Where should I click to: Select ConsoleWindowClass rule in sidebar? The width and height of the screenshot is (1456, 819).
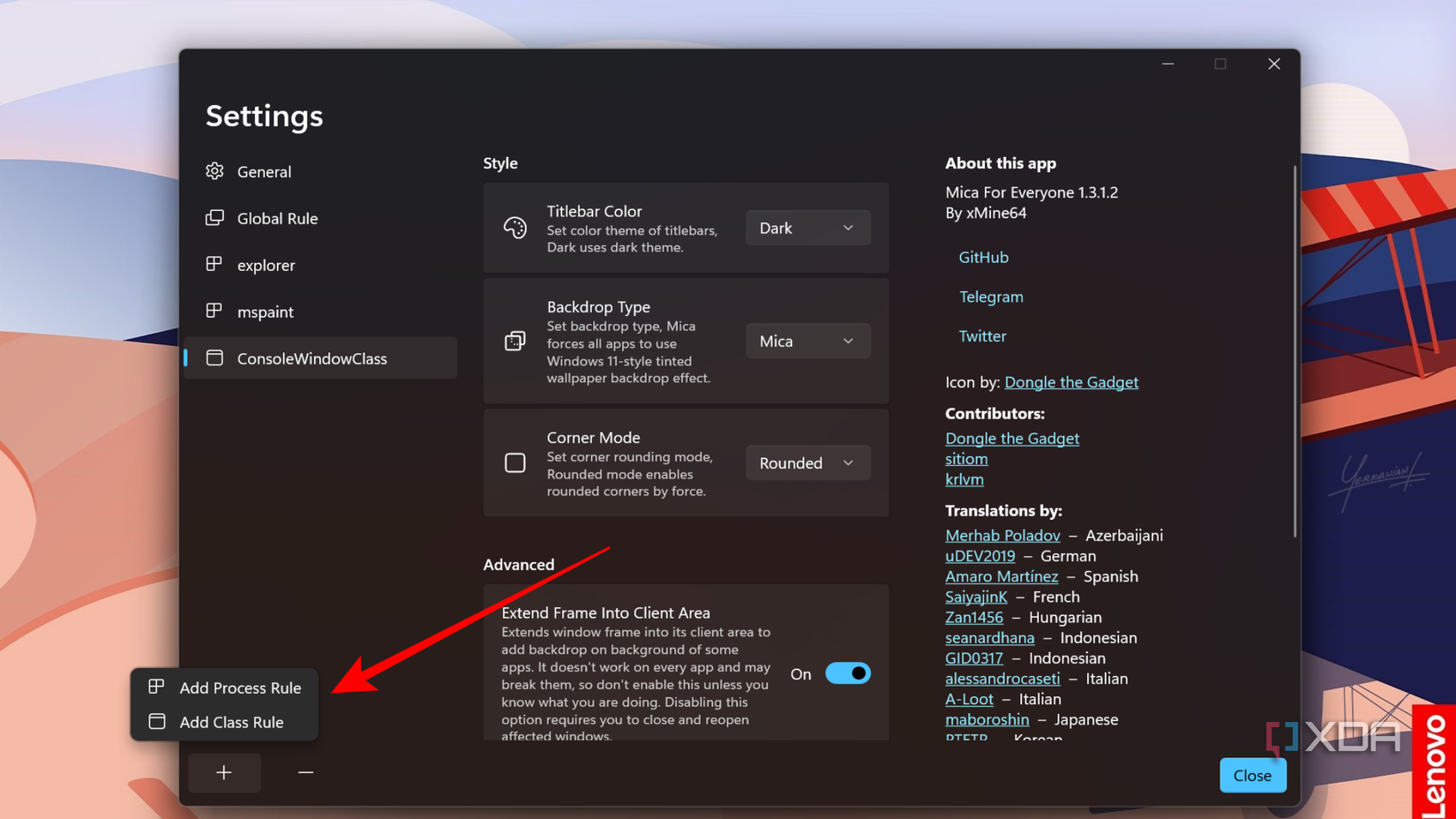click(x=321, y=358)
